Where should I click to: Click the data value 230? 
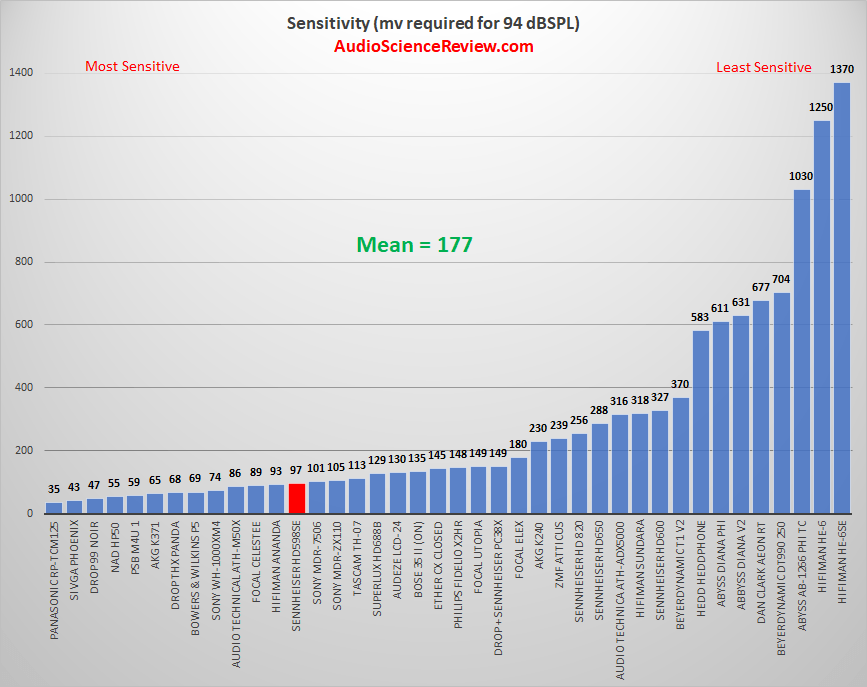click(538, 428)
